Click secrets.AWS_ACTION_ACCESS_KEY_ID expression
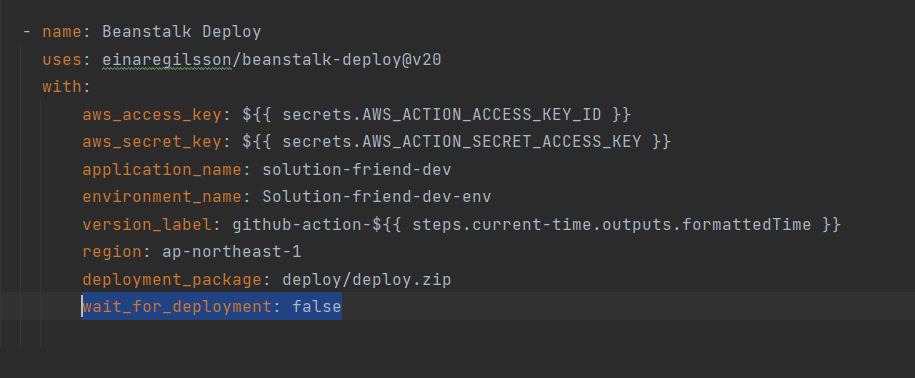The image size is (915, 378). click(441, 115)
